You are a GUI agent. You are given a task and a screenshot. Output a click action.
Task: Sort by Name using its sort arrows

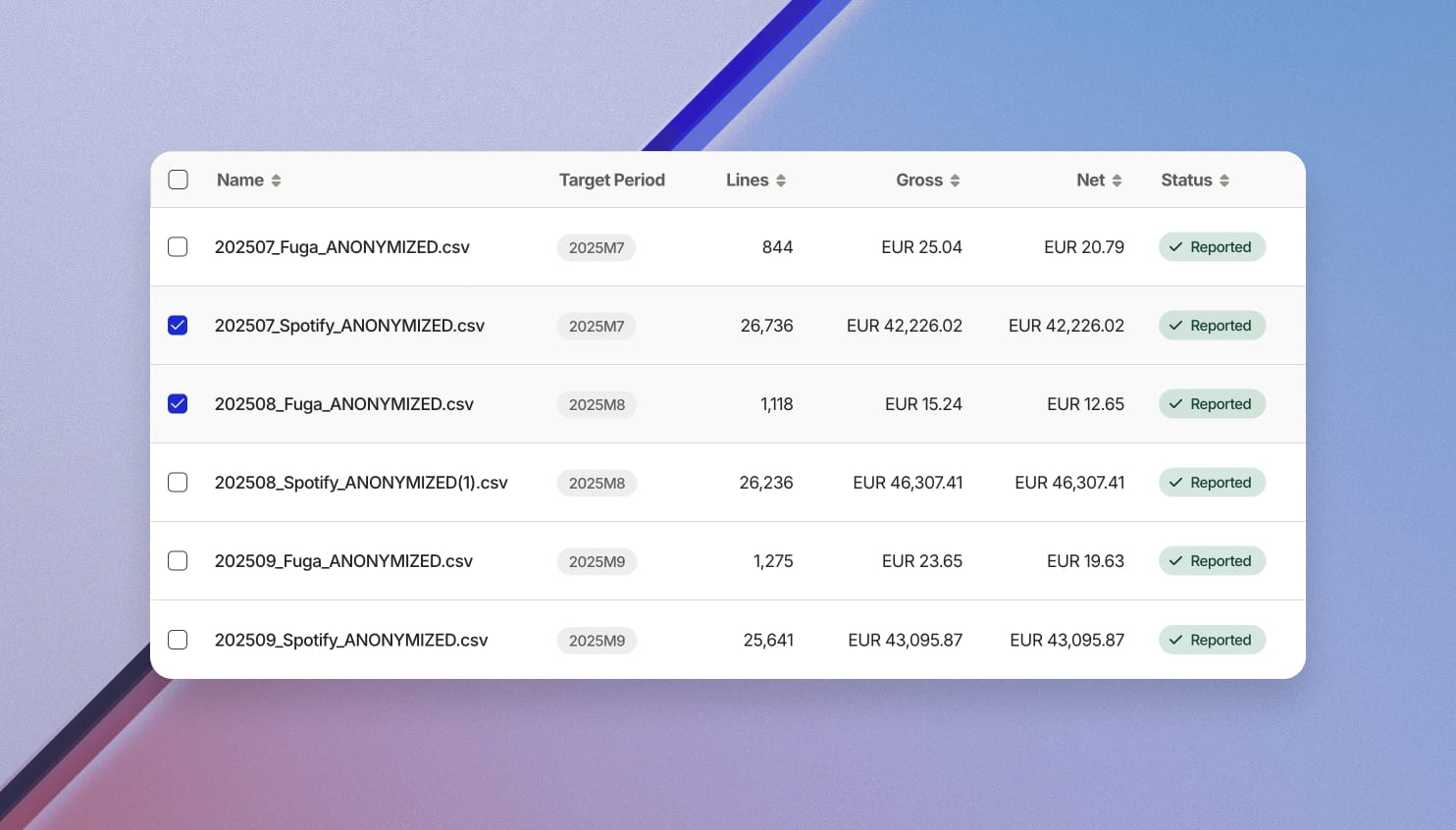coord(276,181)
